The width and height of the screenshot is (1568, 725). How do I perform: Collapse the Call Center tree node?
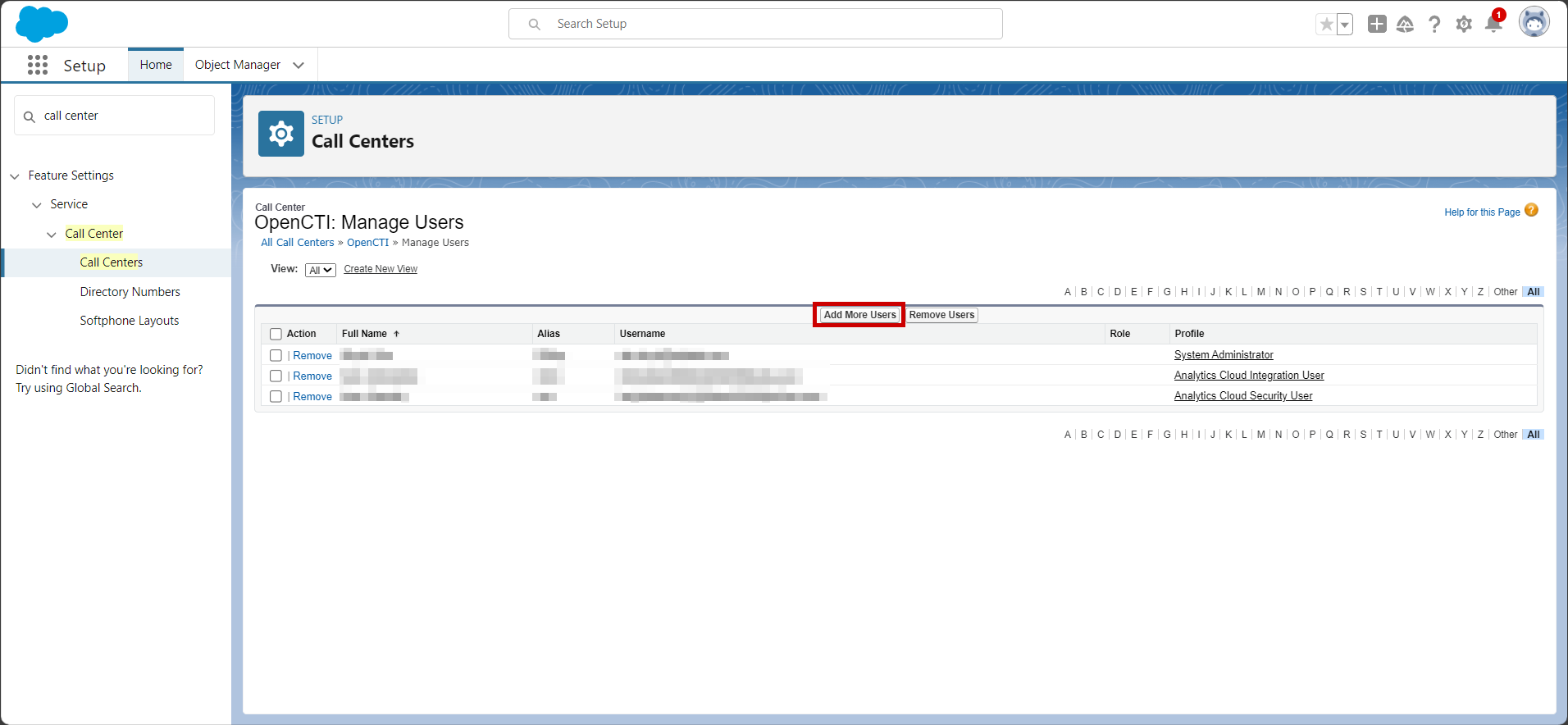(52, 235)
